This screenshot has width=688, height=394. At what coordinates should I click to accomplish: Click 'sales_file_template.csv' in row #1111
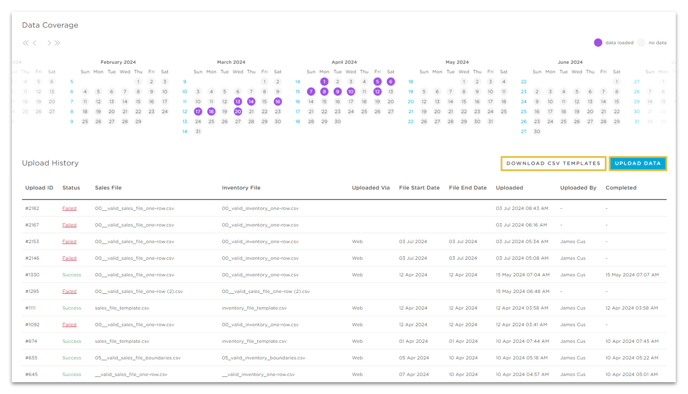[x=122, y=308]
